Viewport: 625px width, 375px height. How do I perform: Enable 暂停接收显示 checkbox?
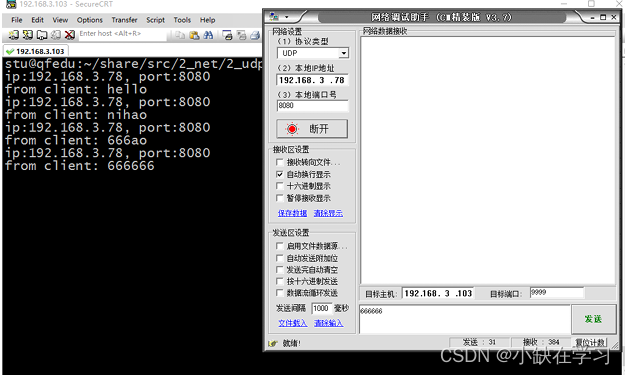279,198
